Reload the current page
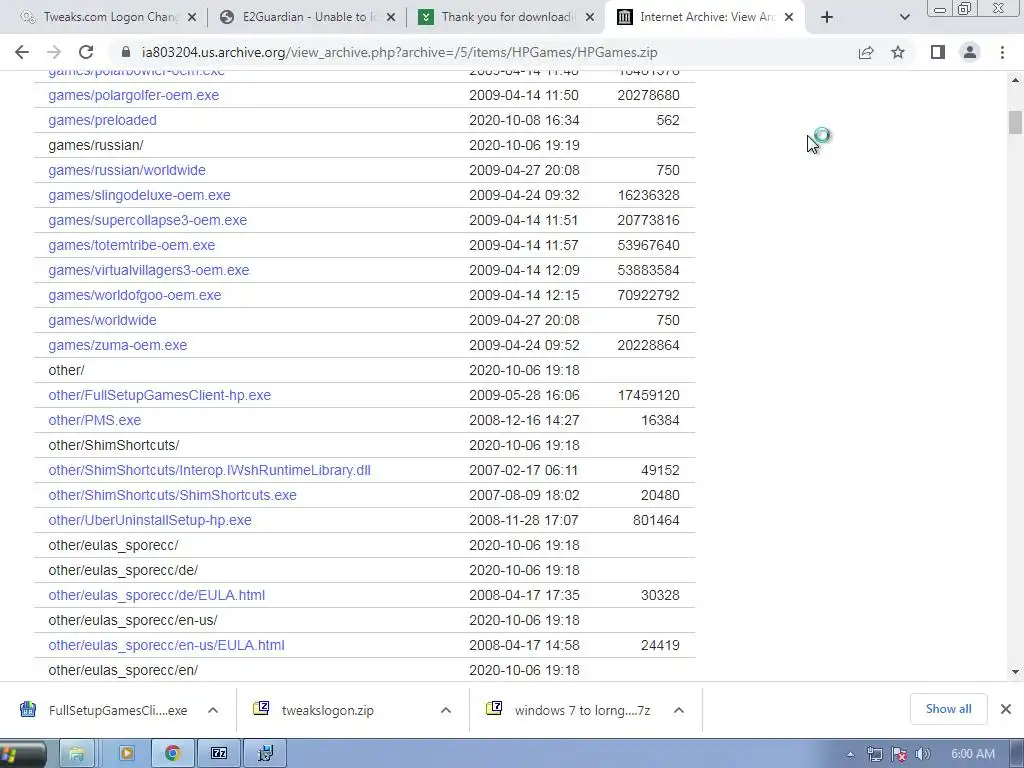 click(x=86, y=52)
